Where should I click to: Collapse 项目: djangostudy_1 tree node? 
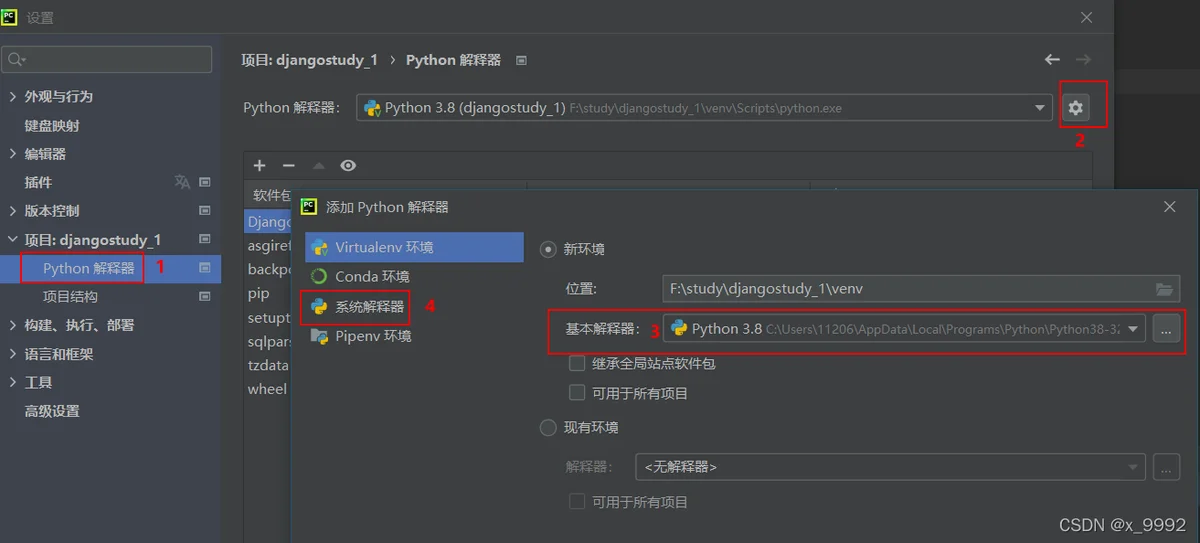click(13, 240)
